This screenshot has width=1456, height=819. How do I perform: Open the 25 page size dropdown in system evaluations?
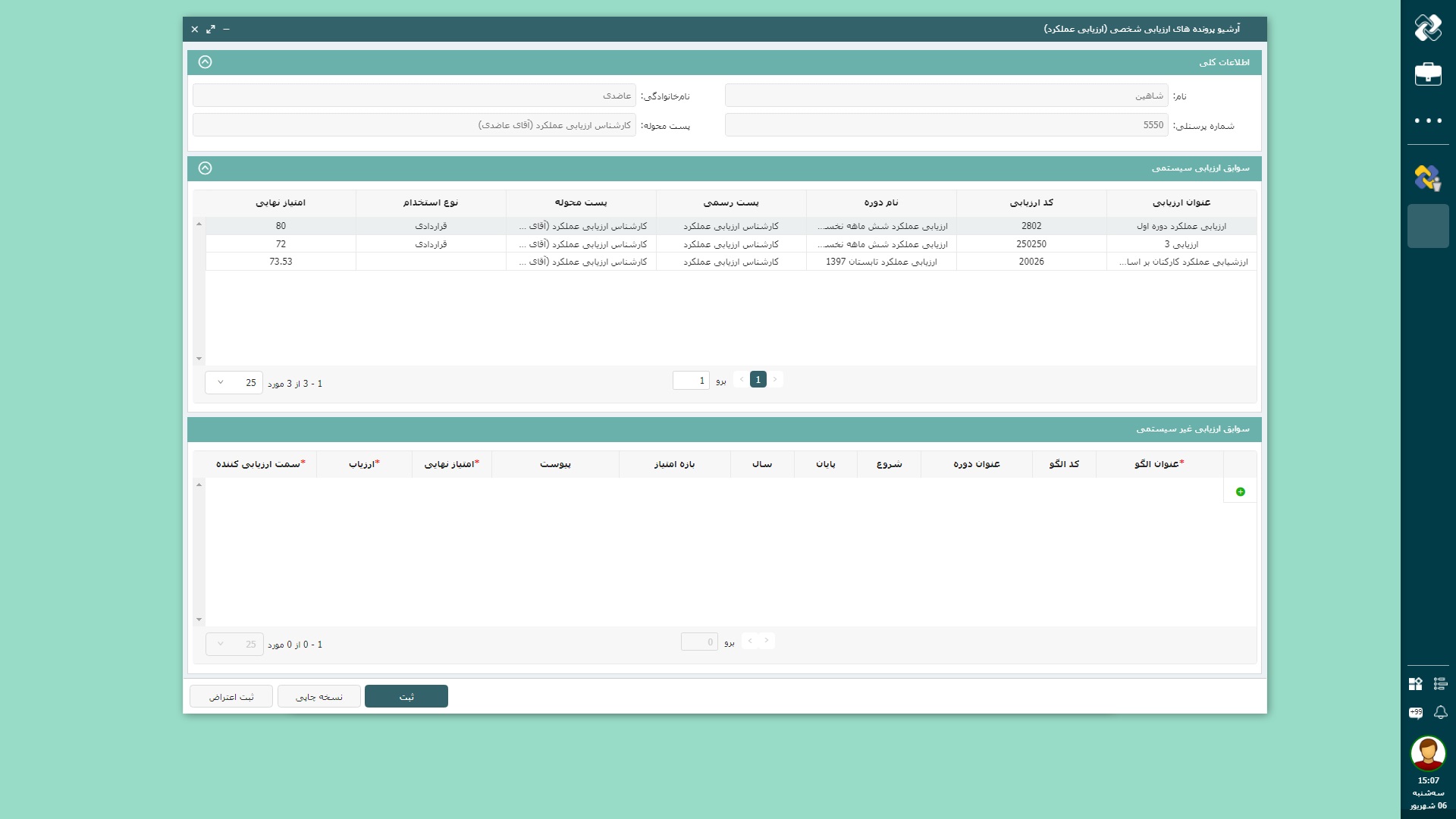[x=234, y=383]
